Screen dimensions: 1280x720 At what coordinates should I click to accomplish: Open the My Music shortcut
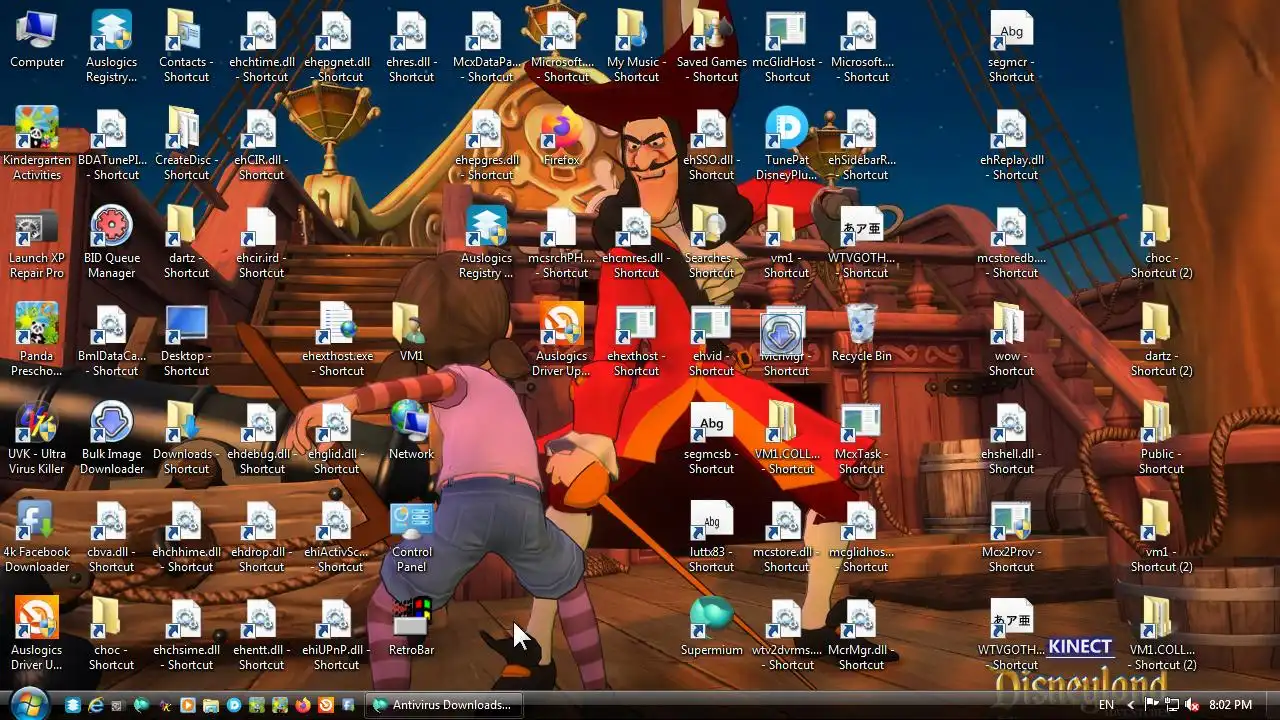(x=636, y=47)
